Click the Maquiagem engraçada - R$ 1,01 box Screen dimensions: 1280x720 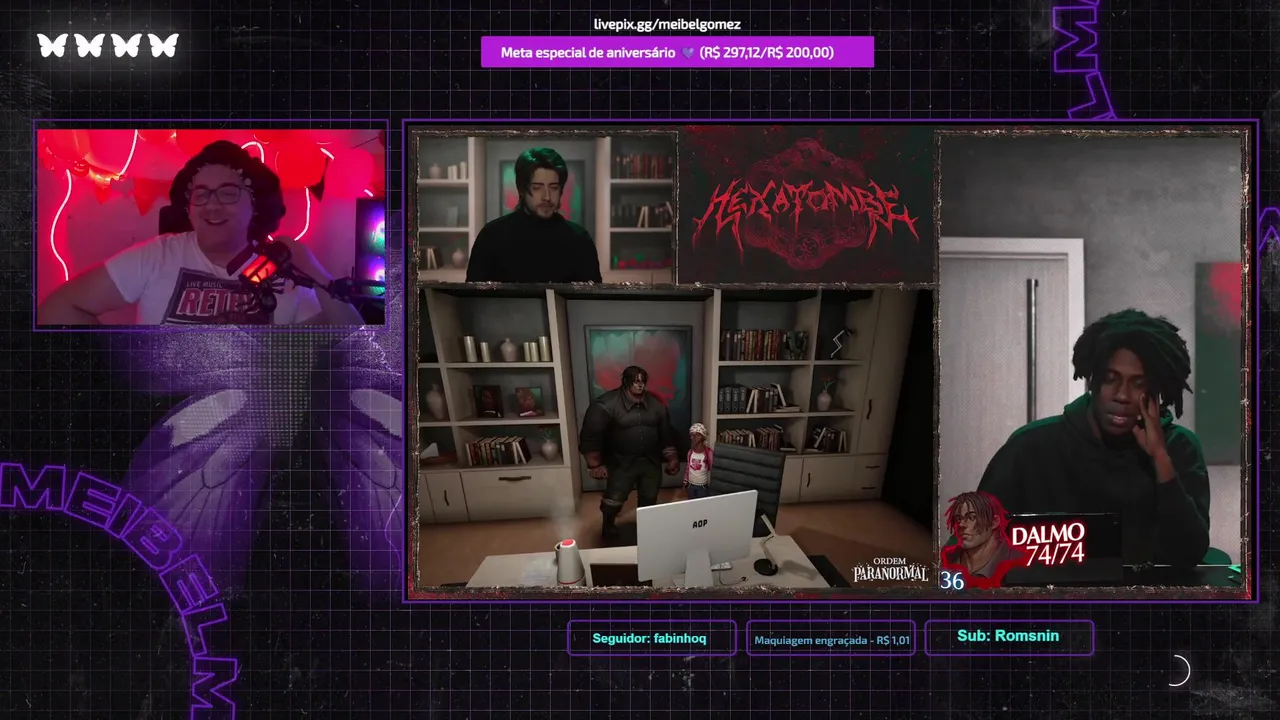point(832,639)
